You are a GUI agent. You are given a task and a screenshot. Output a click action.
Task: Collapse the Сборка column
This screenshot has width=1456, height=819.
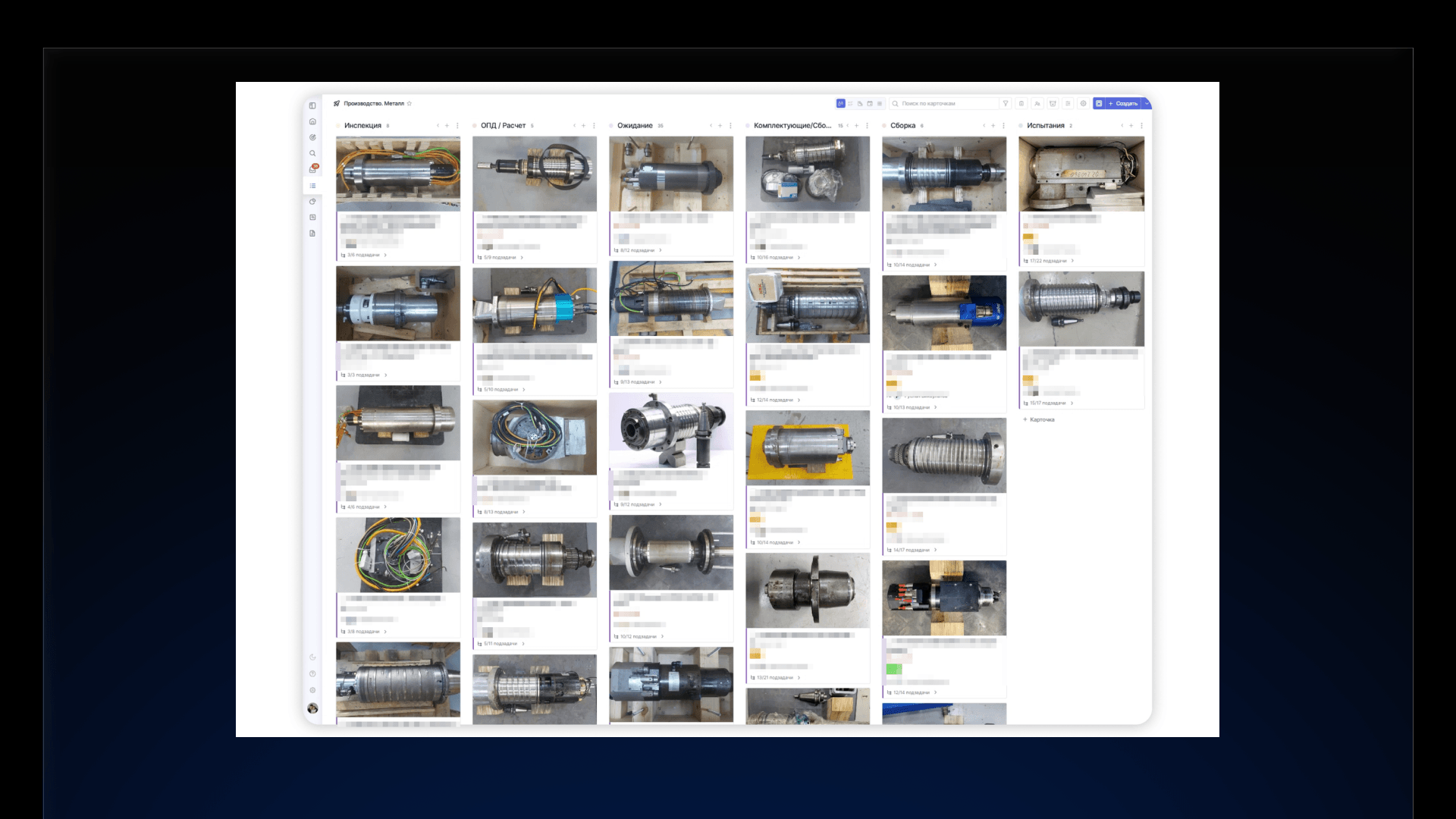[x=984, y=126]
